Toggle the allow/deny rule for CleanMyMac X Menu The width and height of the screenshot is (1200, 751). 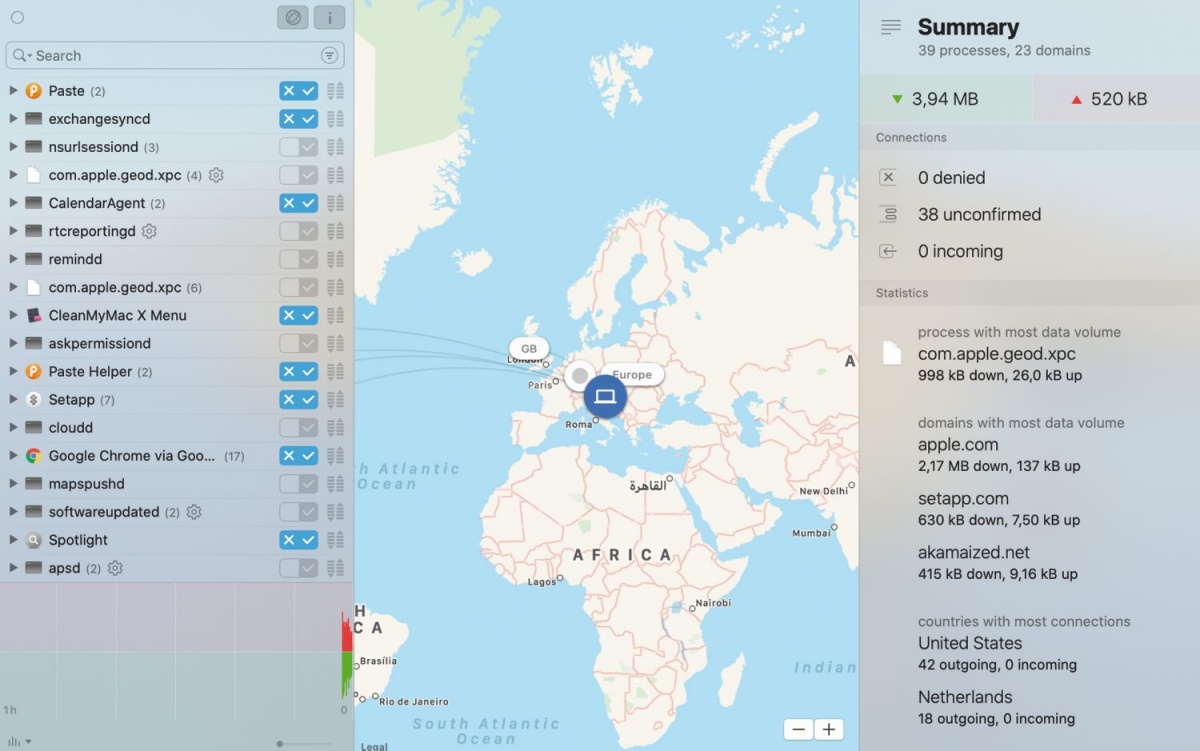pos(299,315)
